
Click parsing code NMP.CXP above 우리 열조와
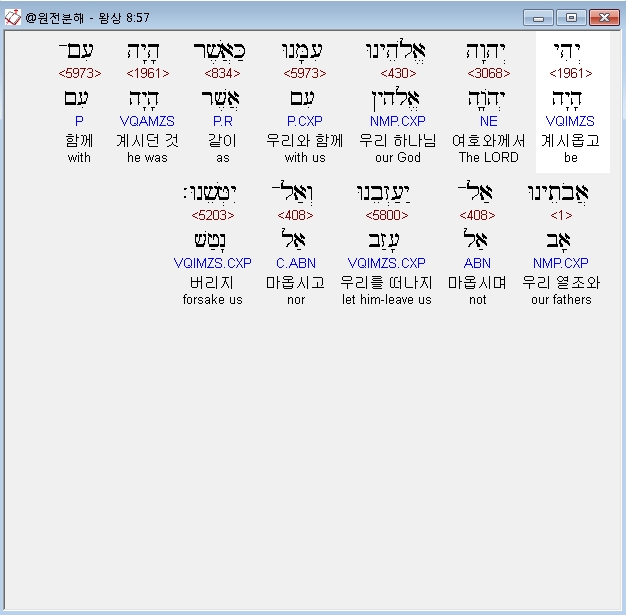pyautogui.click(x=561, y=263)
